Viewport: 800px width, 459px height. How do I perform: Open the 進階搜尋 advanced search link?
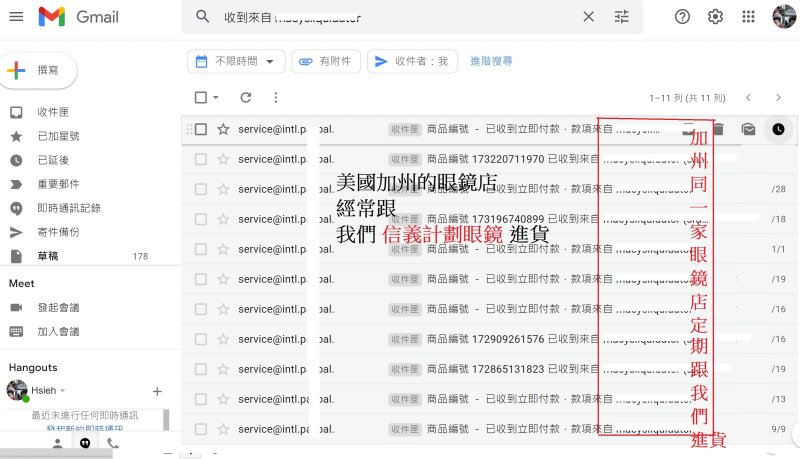tap(491, 61)
